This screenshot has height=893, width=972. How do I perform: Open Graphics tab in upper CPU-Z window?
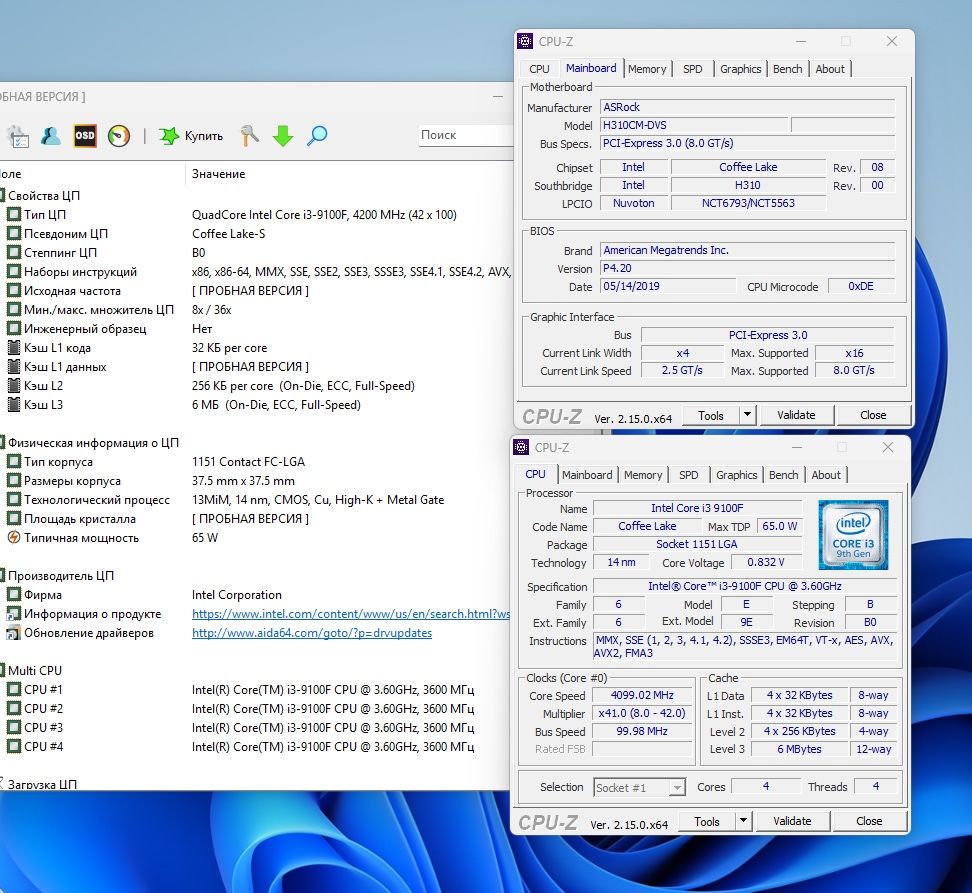pyautogui.click(x=740, y=69)
